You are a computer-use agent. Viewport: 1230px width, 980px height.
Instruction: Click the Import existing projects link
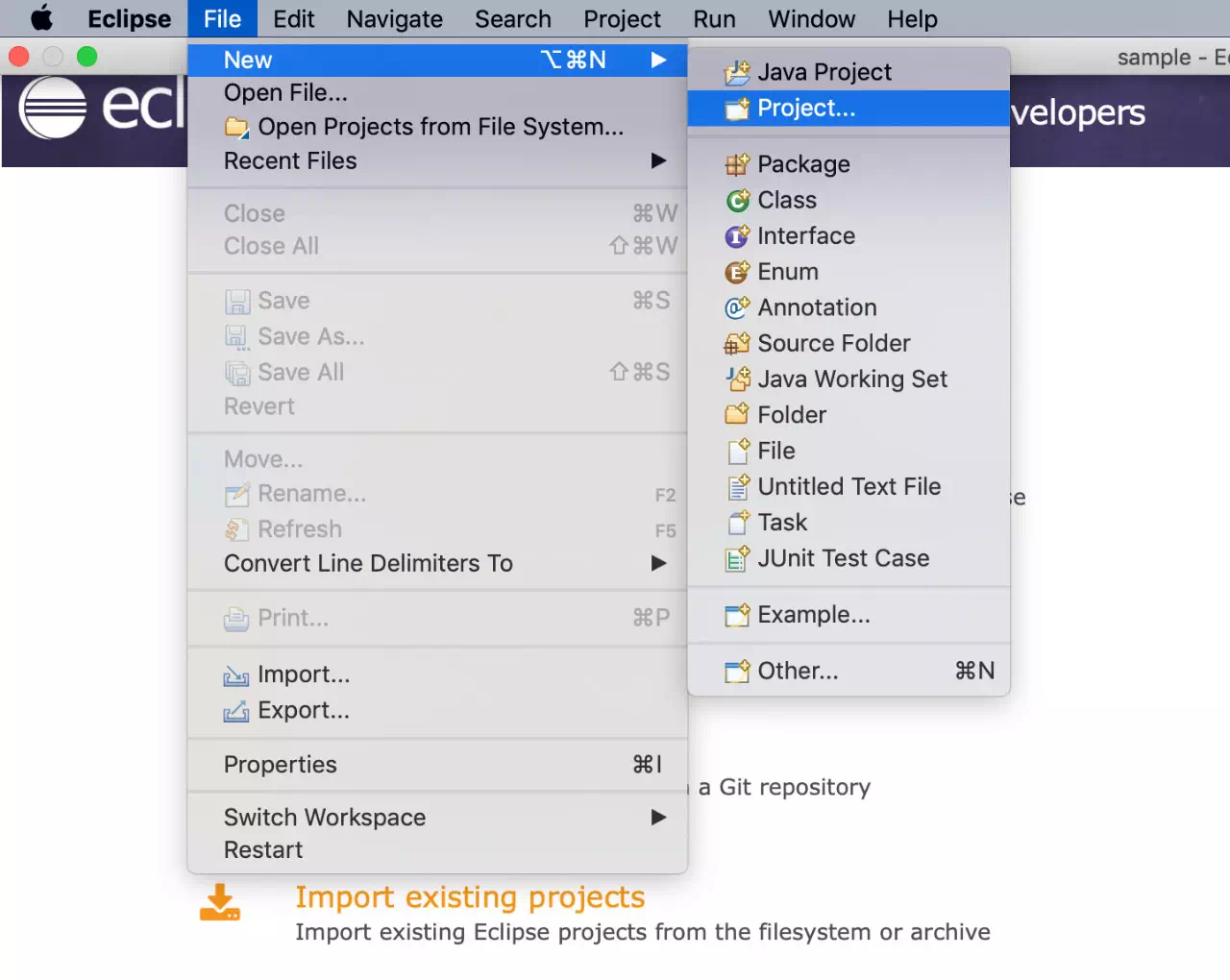pyautogui.click(x=470, y=896)
